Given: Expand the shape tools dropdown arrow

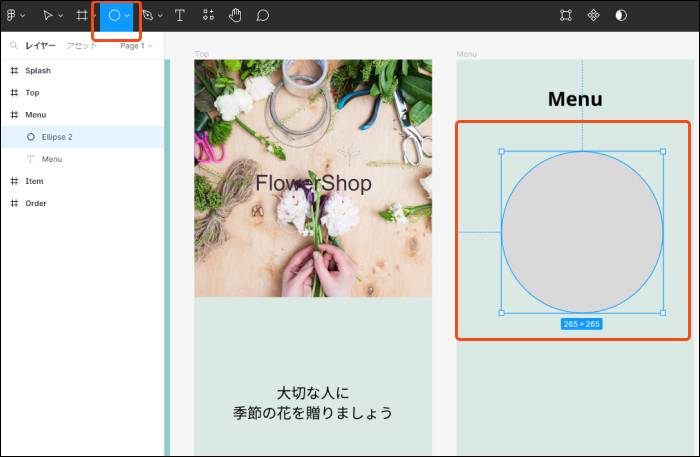Looking at the screenshot, I should click(x=128, y=16).
